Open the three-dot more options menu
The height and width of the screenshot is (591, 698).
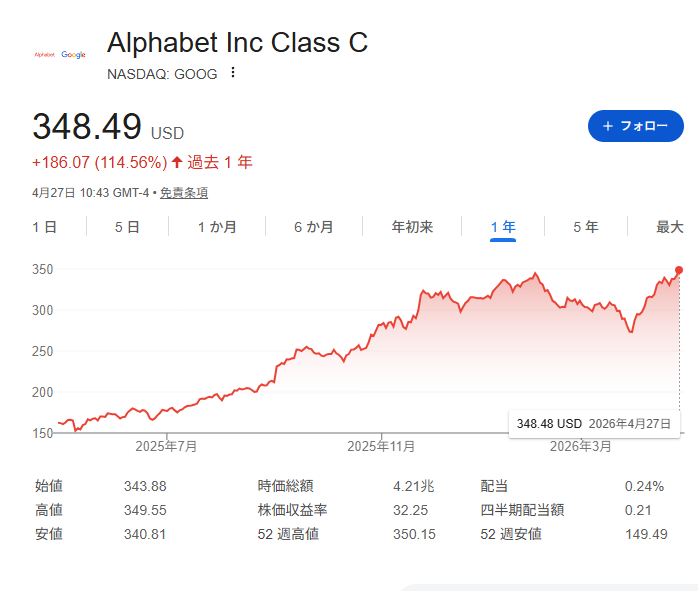233,73
